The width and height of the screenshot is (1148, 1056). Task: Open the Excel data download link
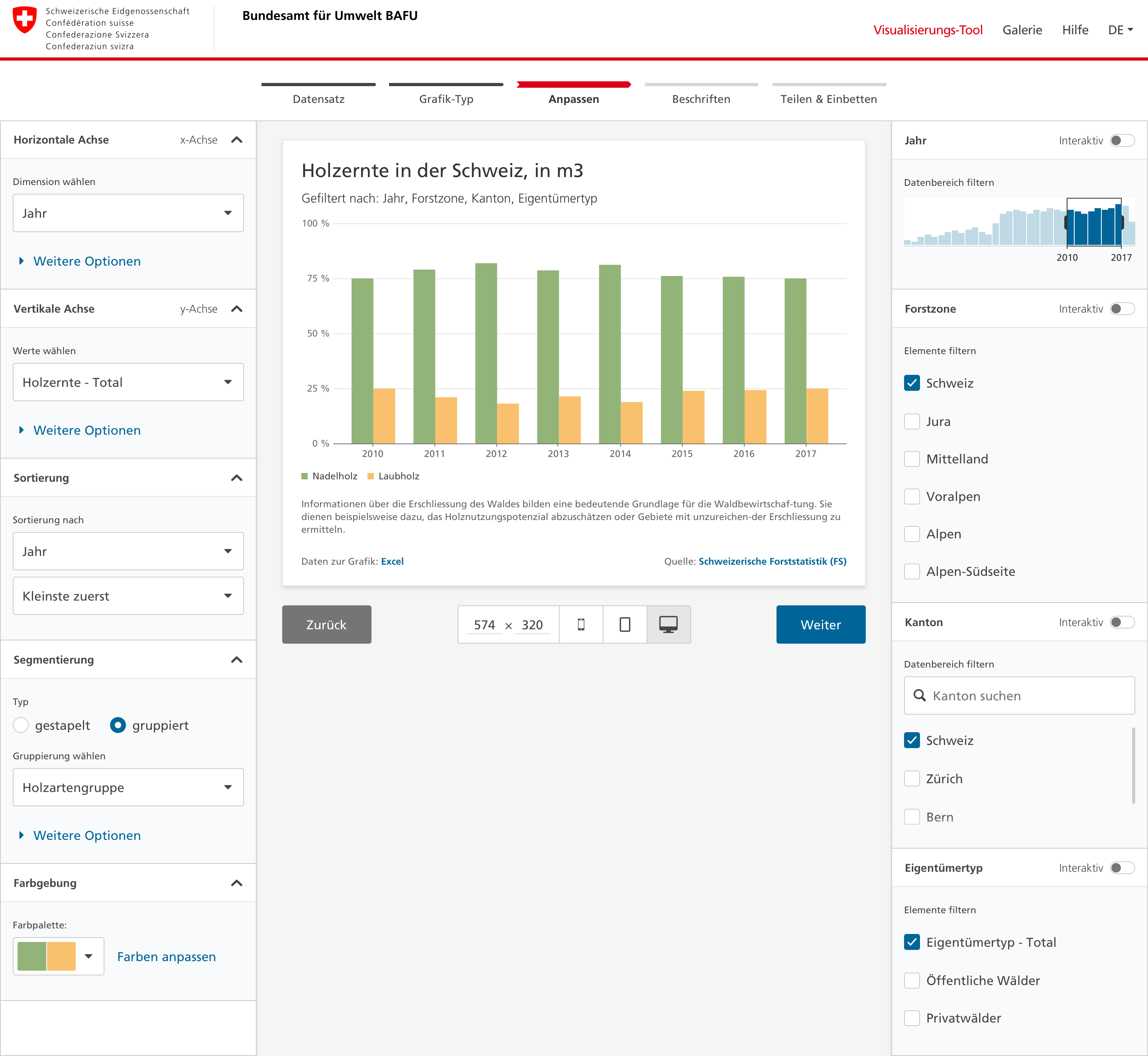[x=392, y=561]
